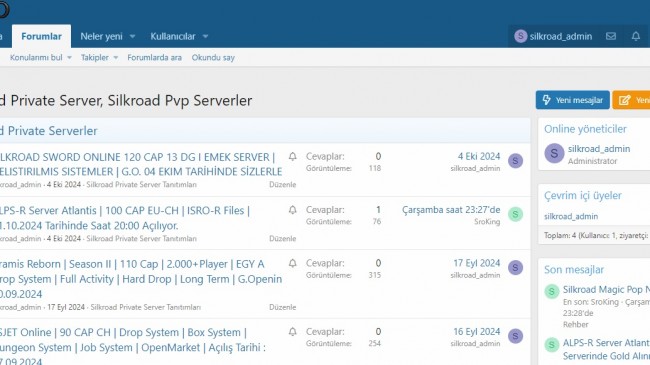Open Silkroad Private Server Tanıtımları under SWORD thread

141,185
